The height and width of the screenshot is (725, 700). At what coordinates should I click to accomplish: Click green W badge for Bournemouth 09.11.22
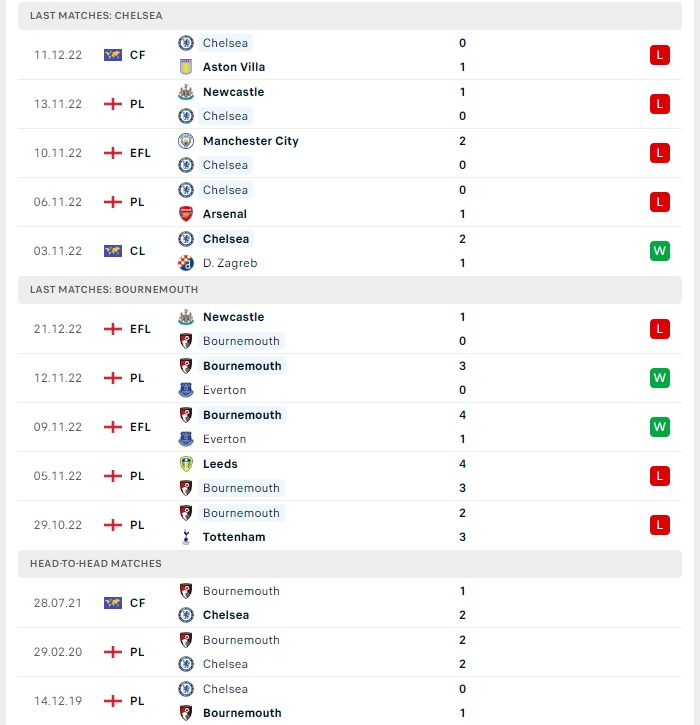click(660, 427)
